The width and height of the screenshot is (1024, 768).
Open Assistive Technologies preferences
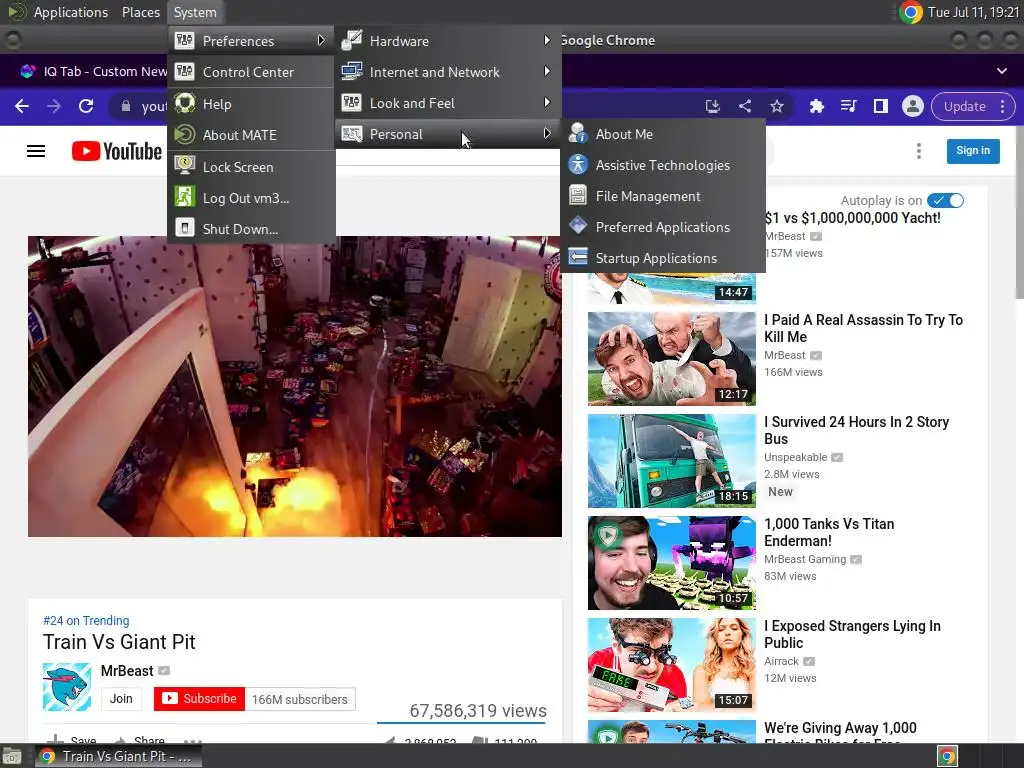(663, 165)
